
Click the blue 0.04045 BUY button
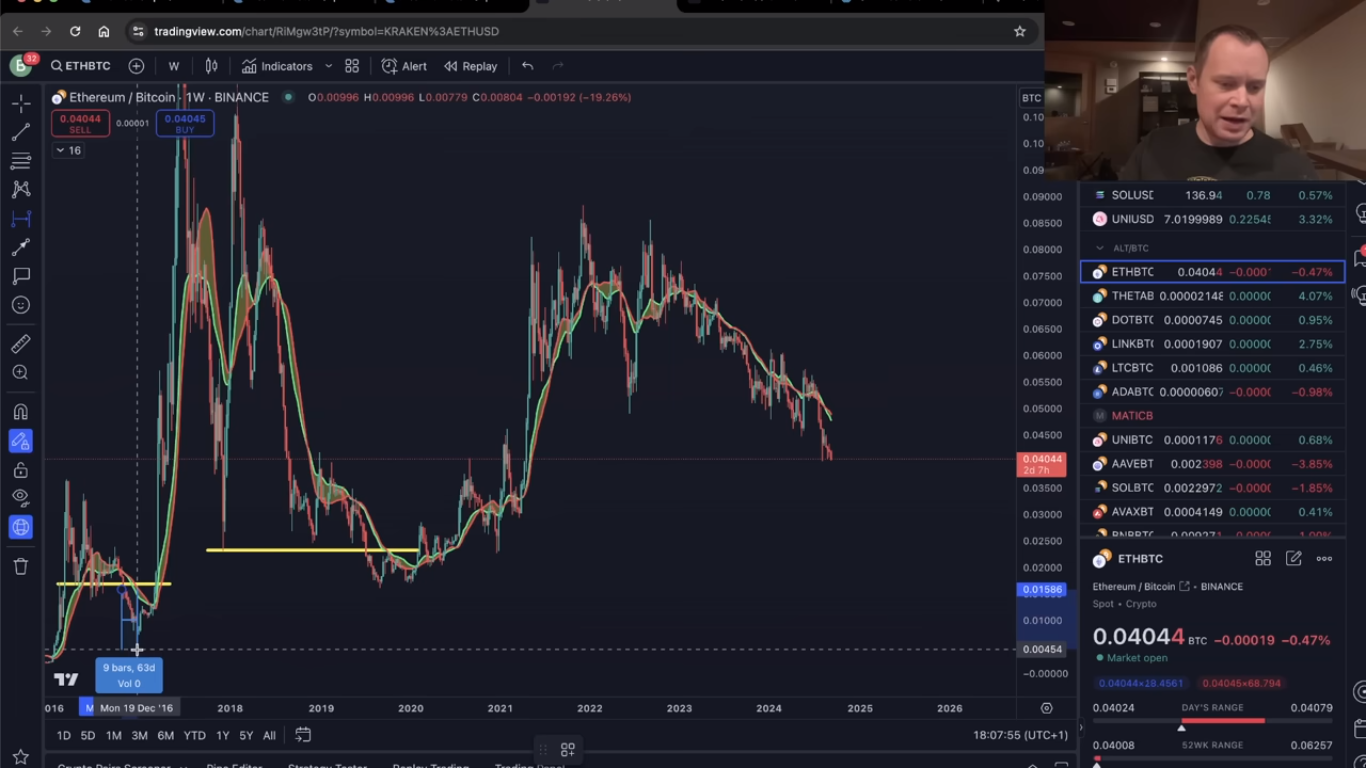tap(185, 124)
